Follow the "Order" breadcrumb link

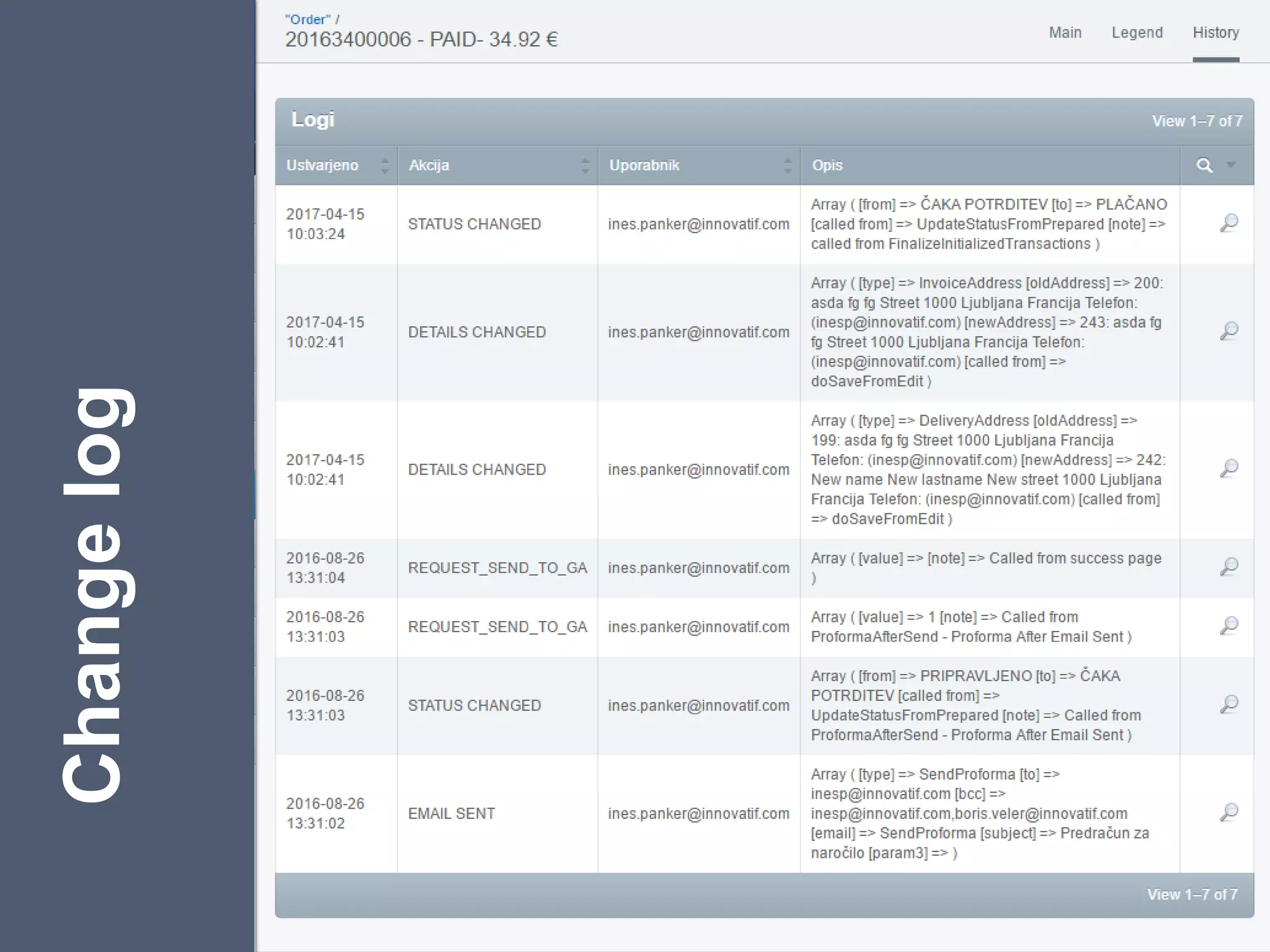pyautogui.click(x=308, y=19)
